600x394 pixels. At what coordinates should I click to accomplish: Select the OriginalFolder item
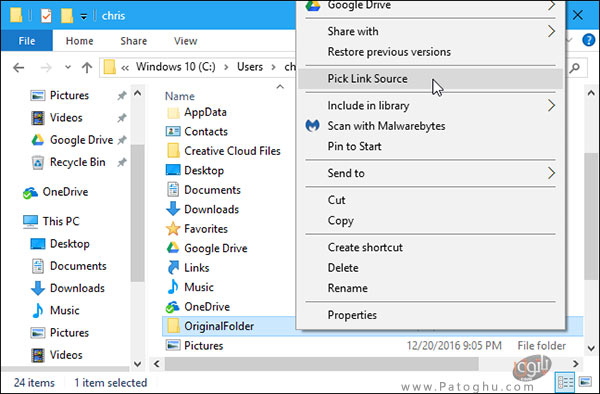(x=219, y=326)
